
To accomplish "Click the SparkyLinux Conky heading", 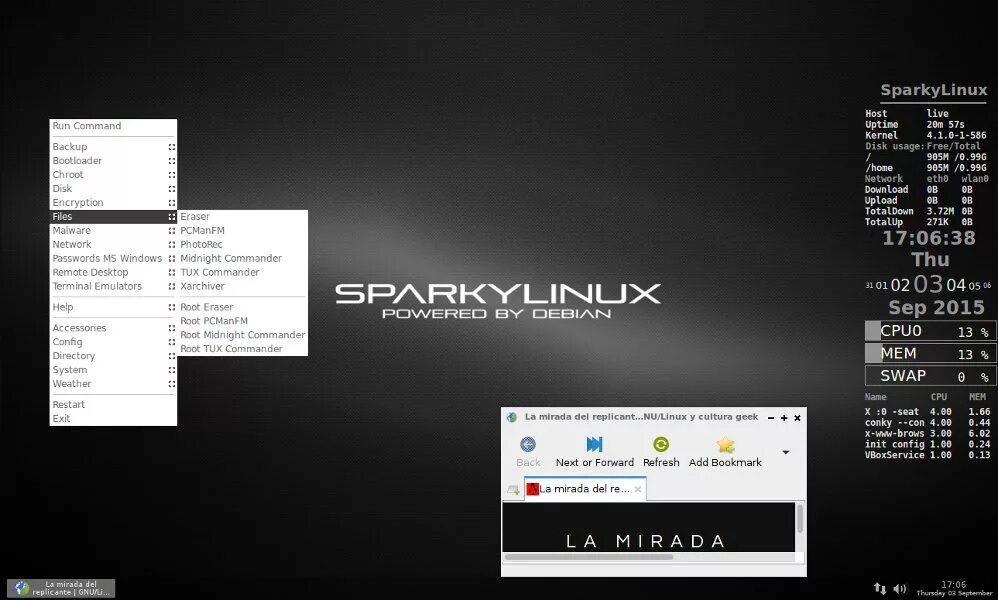I will tap(934, 90).
